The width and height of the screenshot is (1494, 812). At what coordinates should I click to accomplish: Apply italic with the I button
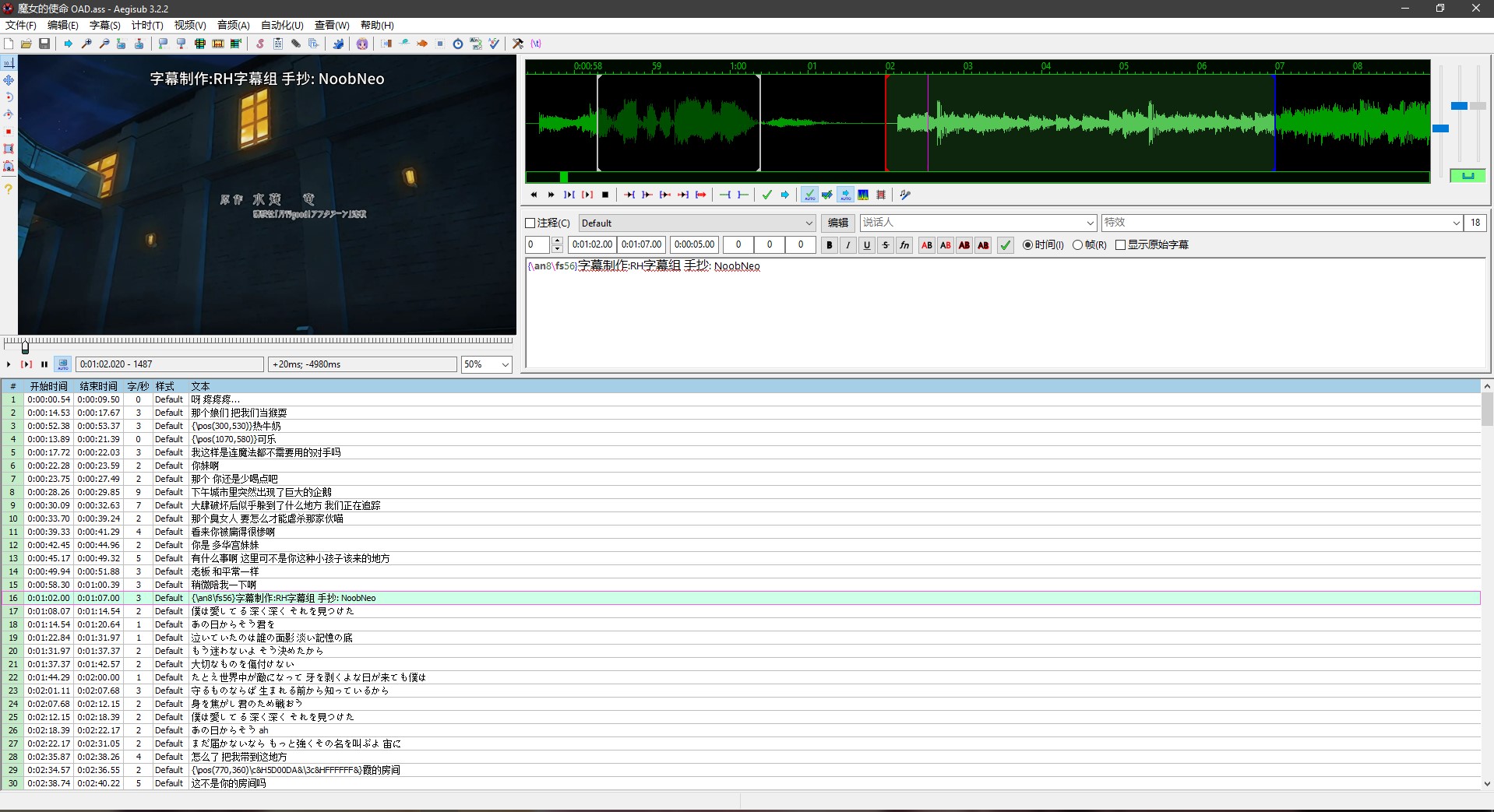[x=848, y=244]
